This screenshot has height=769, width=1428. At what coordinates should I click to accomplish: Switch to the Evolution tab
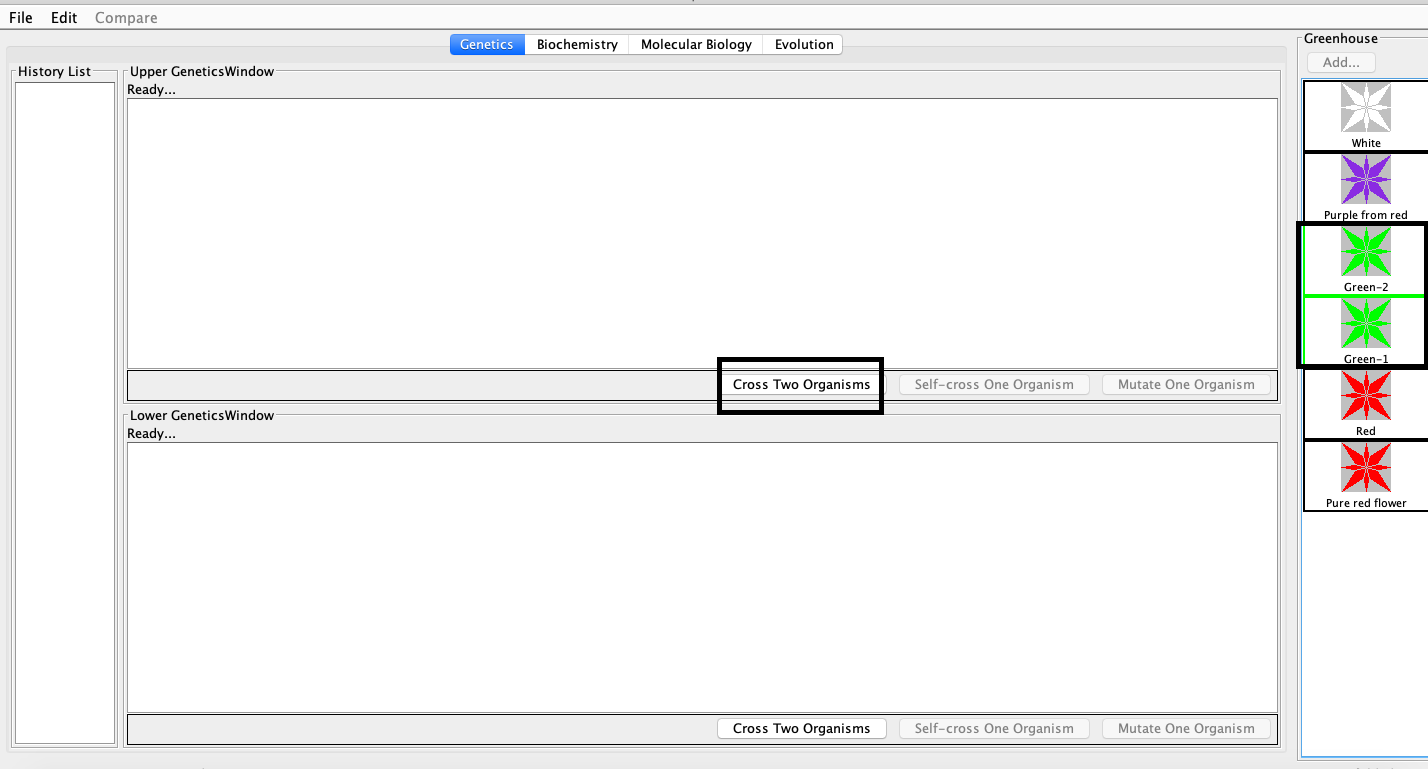pyautogui.click(x=804, y=44)
